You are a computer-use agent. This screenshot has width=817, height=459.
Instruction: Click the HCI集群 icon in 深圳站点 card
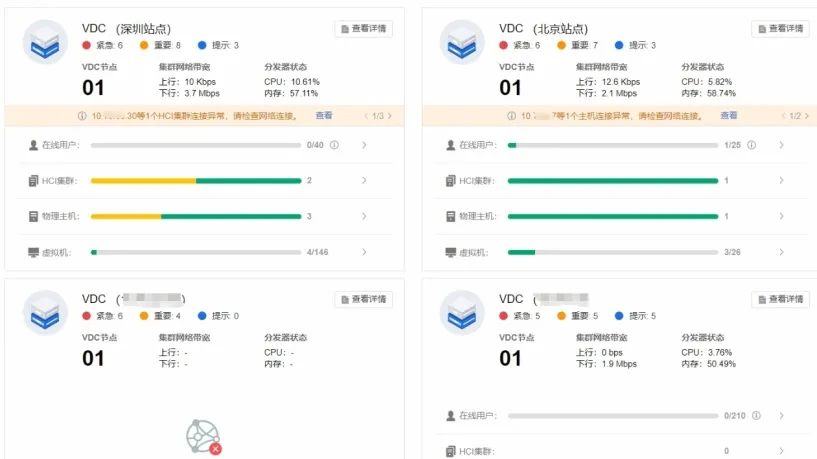pos(34,181)
